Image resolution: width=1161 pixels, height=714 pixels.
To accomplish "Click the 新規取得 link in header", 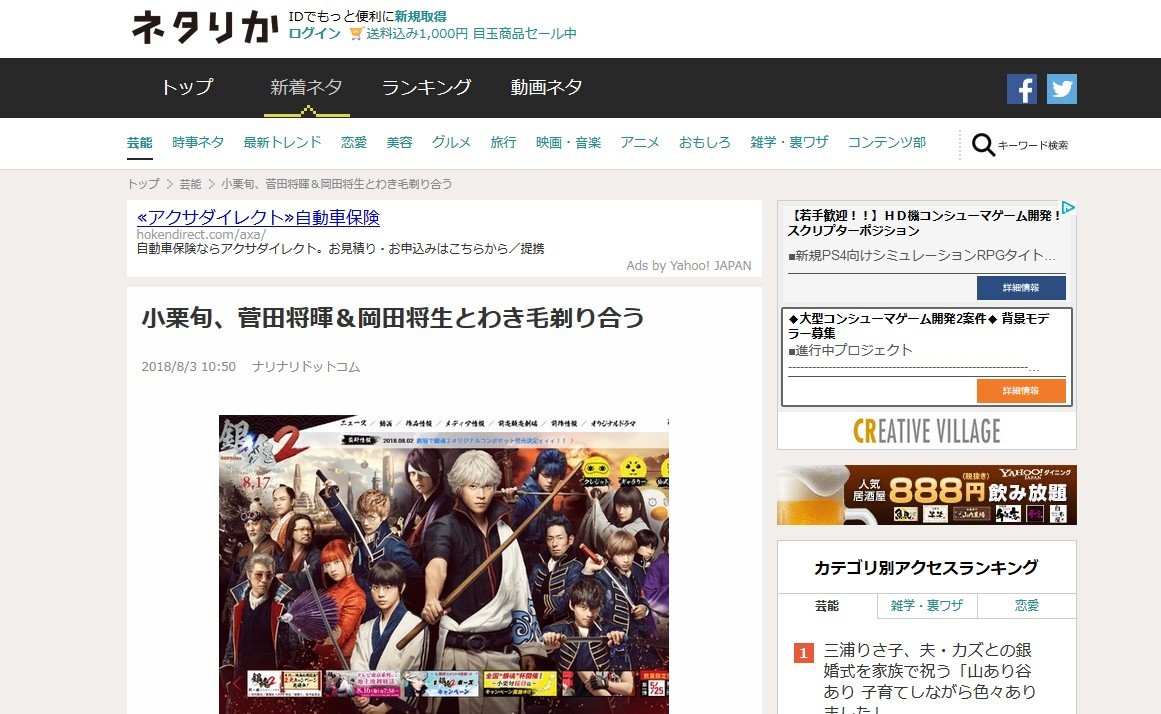I will coord(421,16).
